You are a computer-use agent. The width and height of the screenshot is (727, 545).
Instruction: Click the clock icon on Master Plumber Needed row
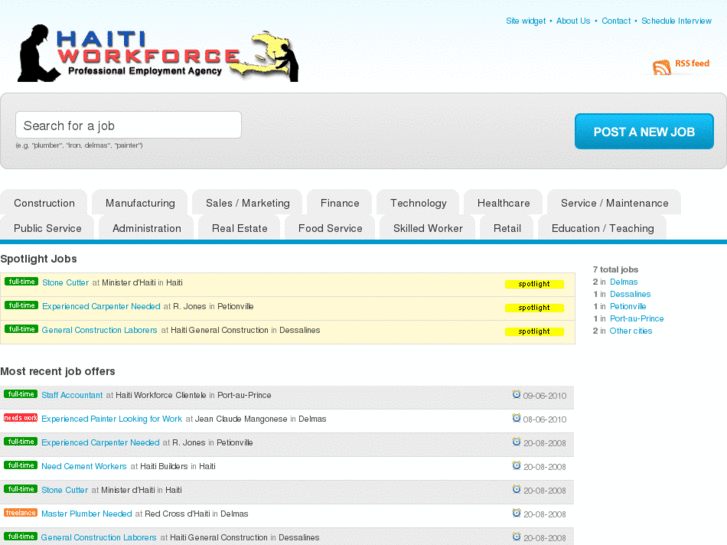(516, 513)
